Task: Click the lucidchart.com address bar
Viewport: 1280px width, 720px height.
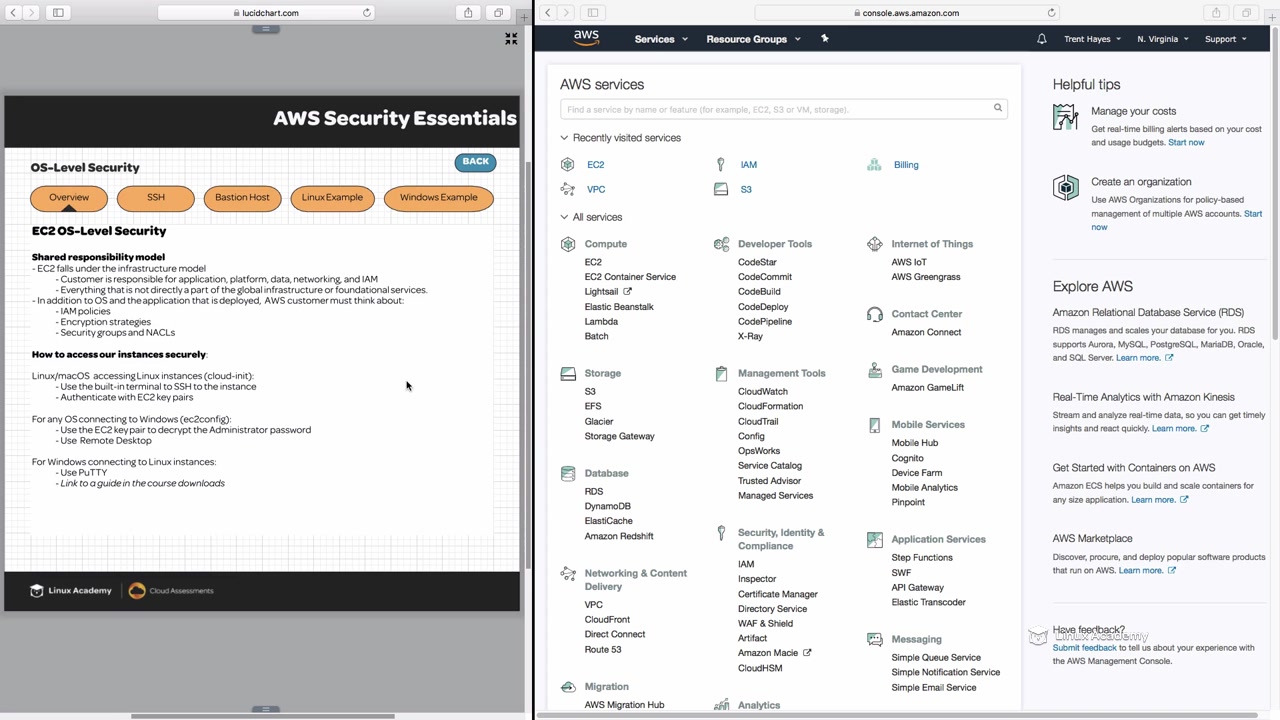Action: (x=266, y=13)
